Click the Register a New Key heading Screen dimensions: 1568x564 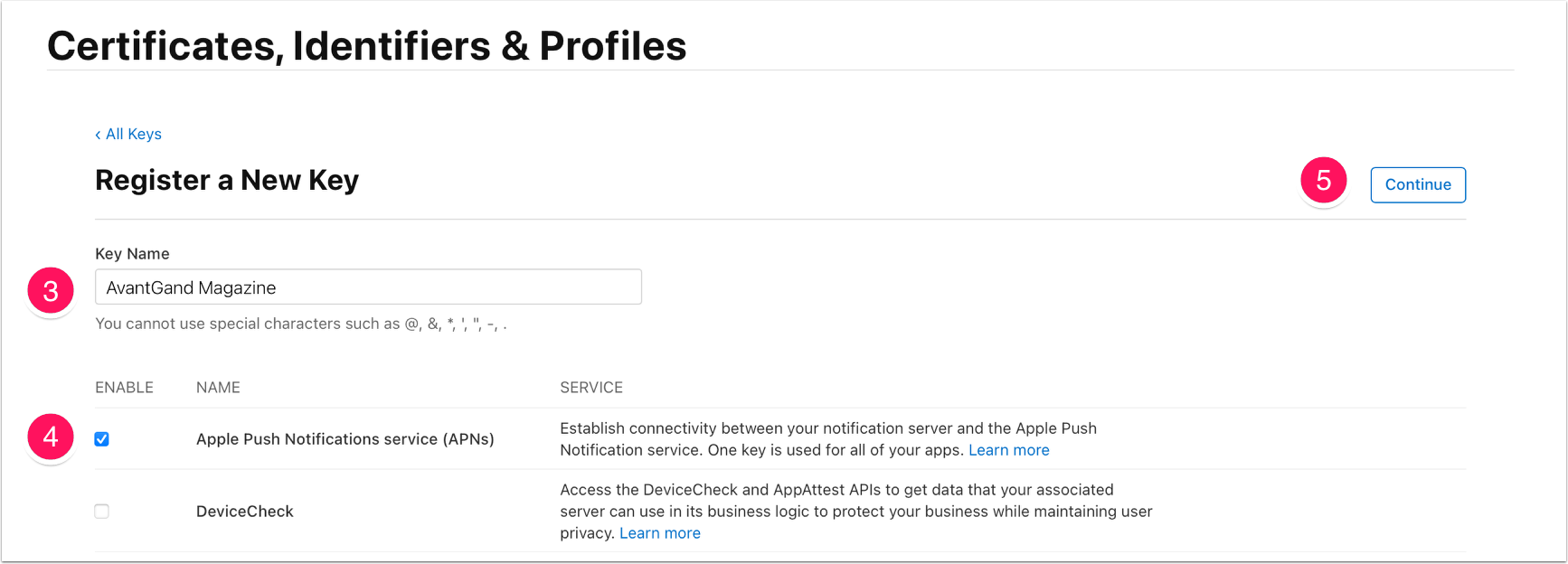227,181
